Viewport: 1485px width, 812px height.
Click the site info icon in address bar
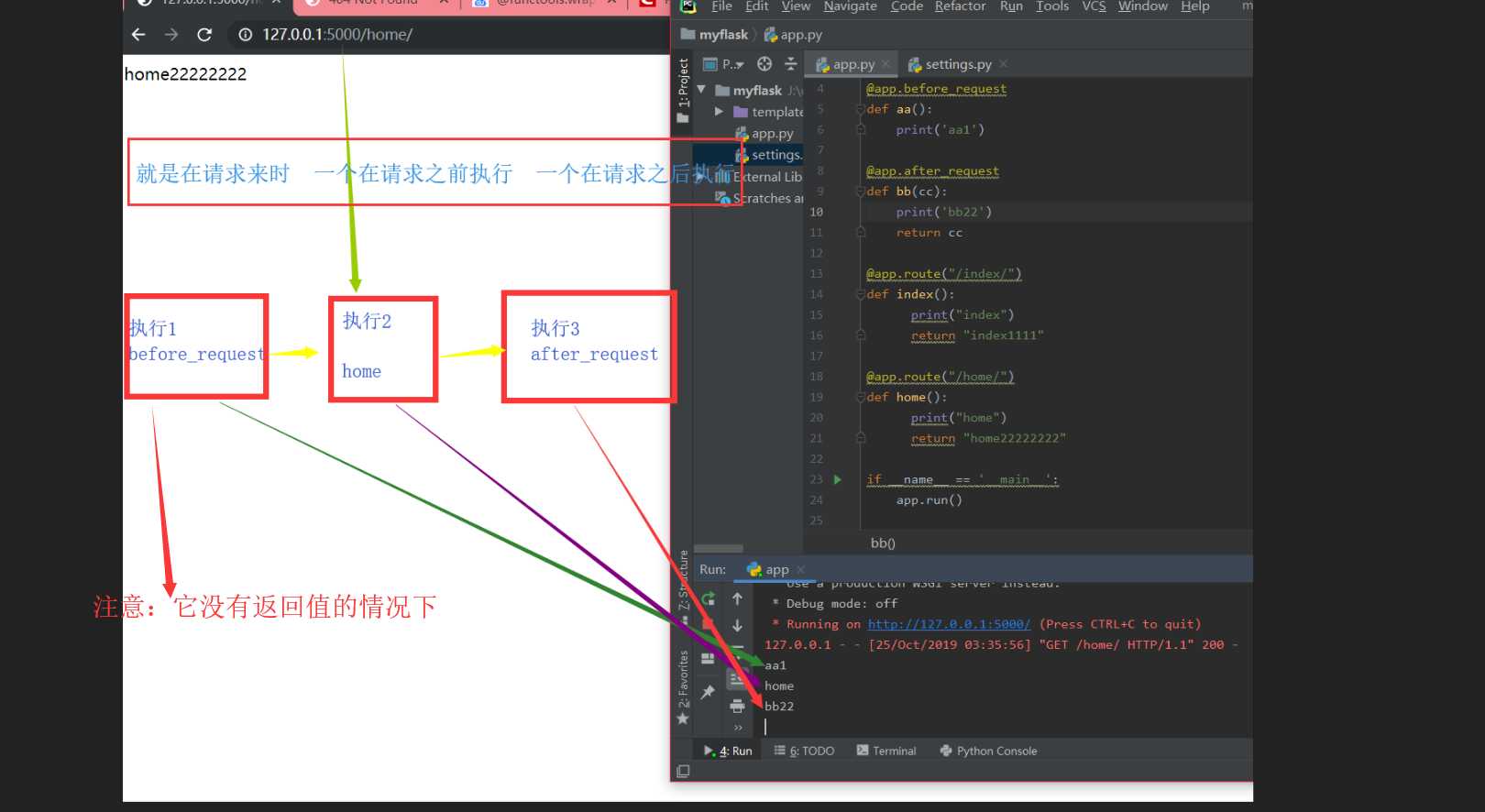point(245,35)
